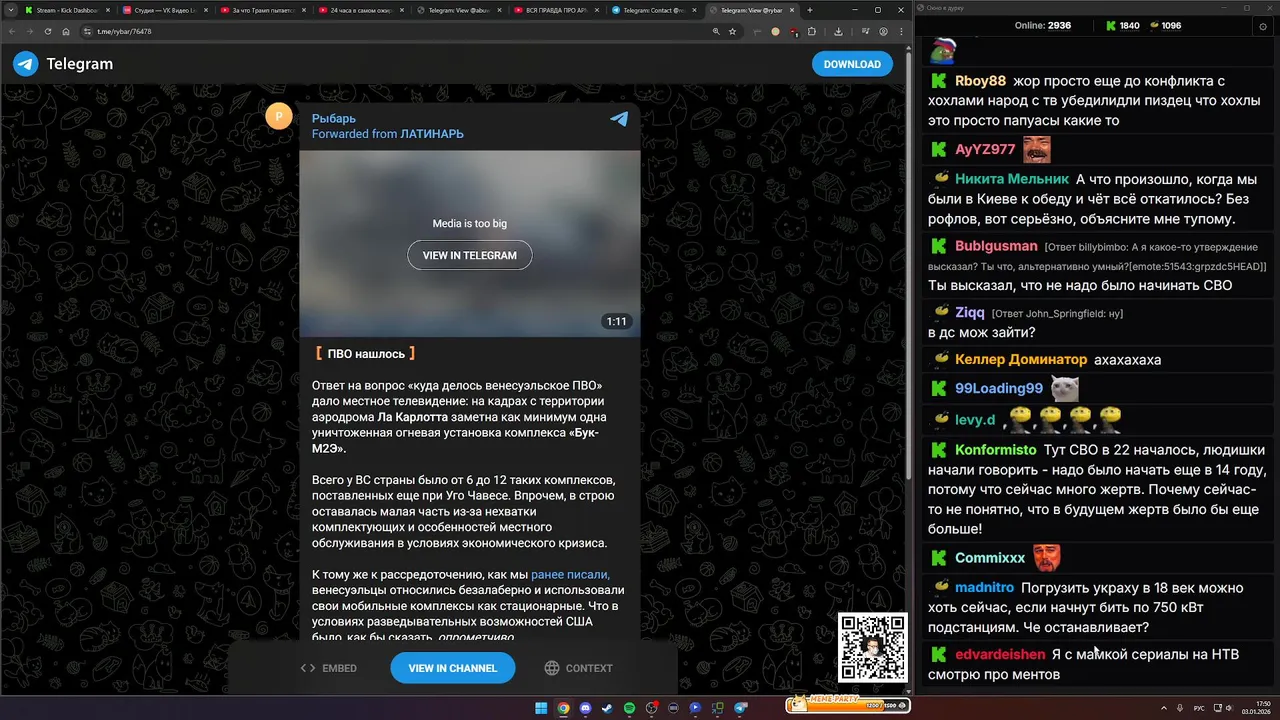Open a new browser tab
The width and height of the screenshot is (1280, 720).
[809, 10]
